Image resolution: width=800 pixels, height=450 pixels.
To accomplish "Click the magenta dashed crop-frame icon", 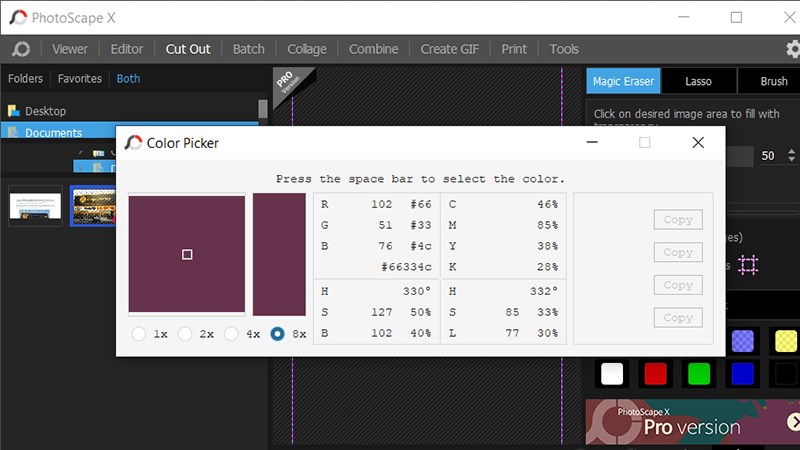I will 748,265.
